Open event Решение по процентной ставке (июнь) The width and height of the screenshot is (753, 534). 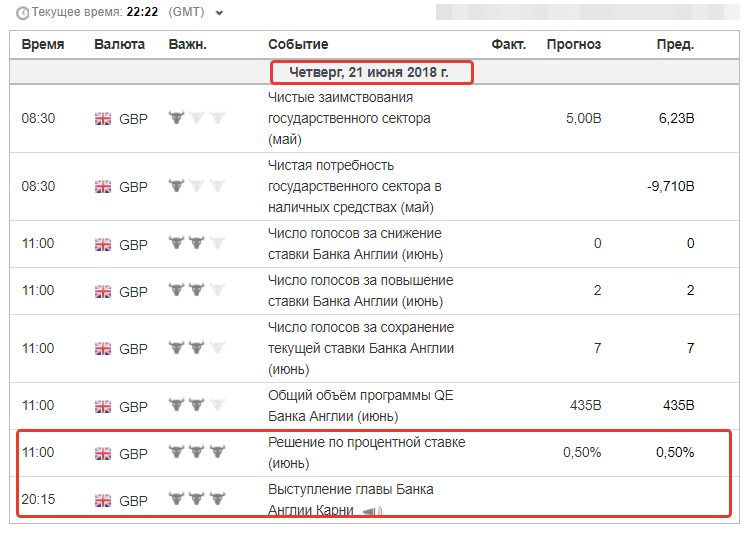coord(366,452)
